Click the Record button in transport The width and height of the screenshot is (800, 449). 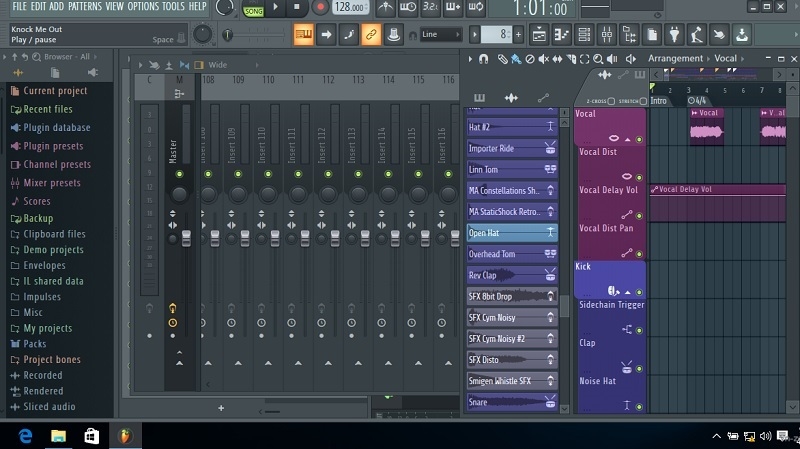click(x=320, y=7)
